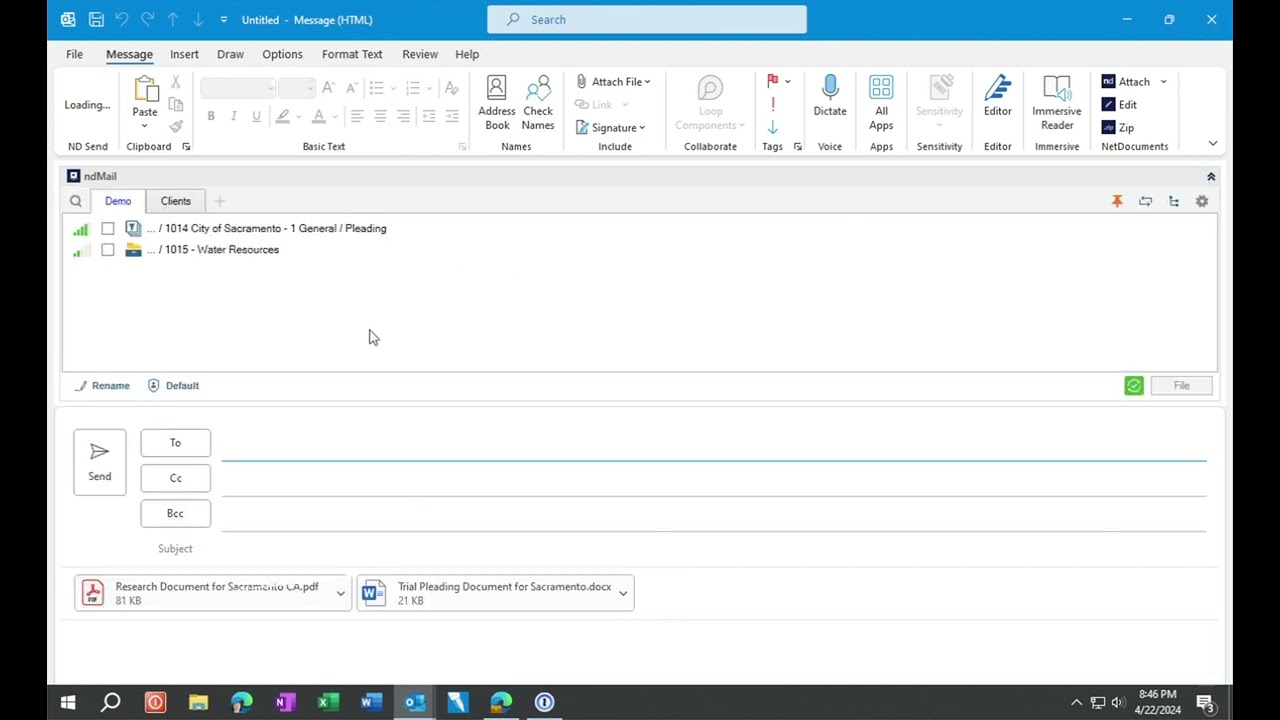Mark message as High Importance
The width and height of the screenshot is (1280, 720).
click(772, 104)
